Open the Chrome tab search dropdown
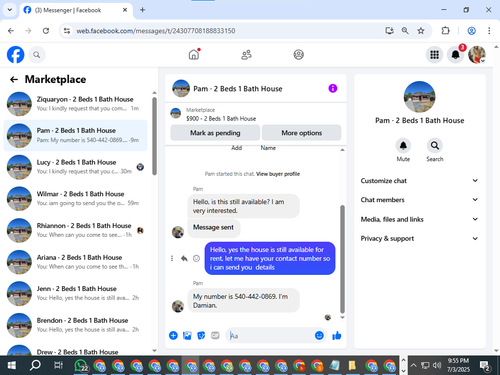Viewport: 500px width, 375px height. click(x=10, y=10)
